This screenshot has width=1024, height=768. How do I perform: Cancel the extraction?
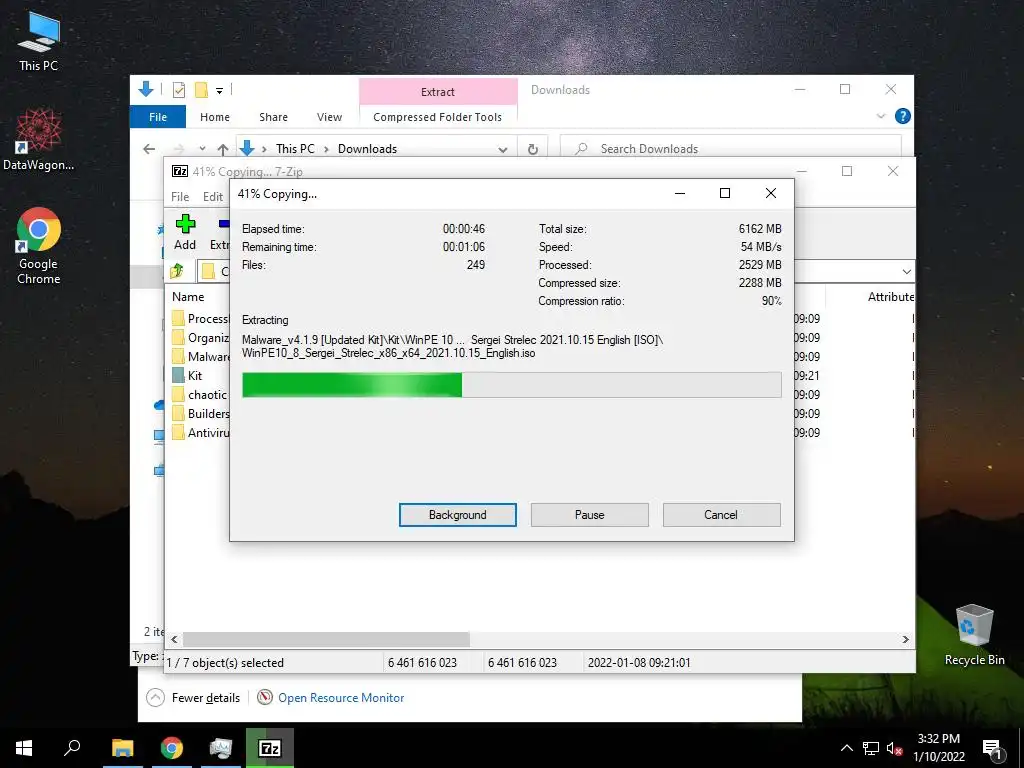721,515
